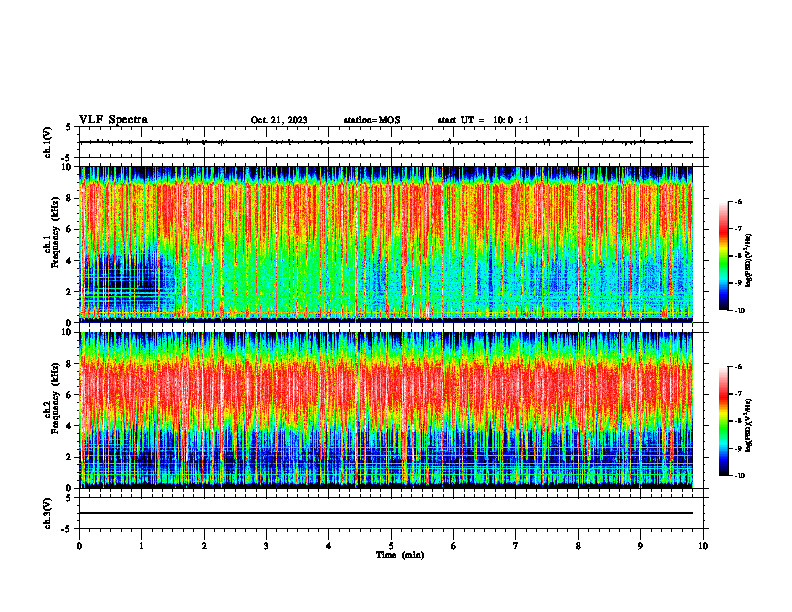The image size is (792, 612).
Task: Click the 'station=MOS' label
Action: coord(372,120)
